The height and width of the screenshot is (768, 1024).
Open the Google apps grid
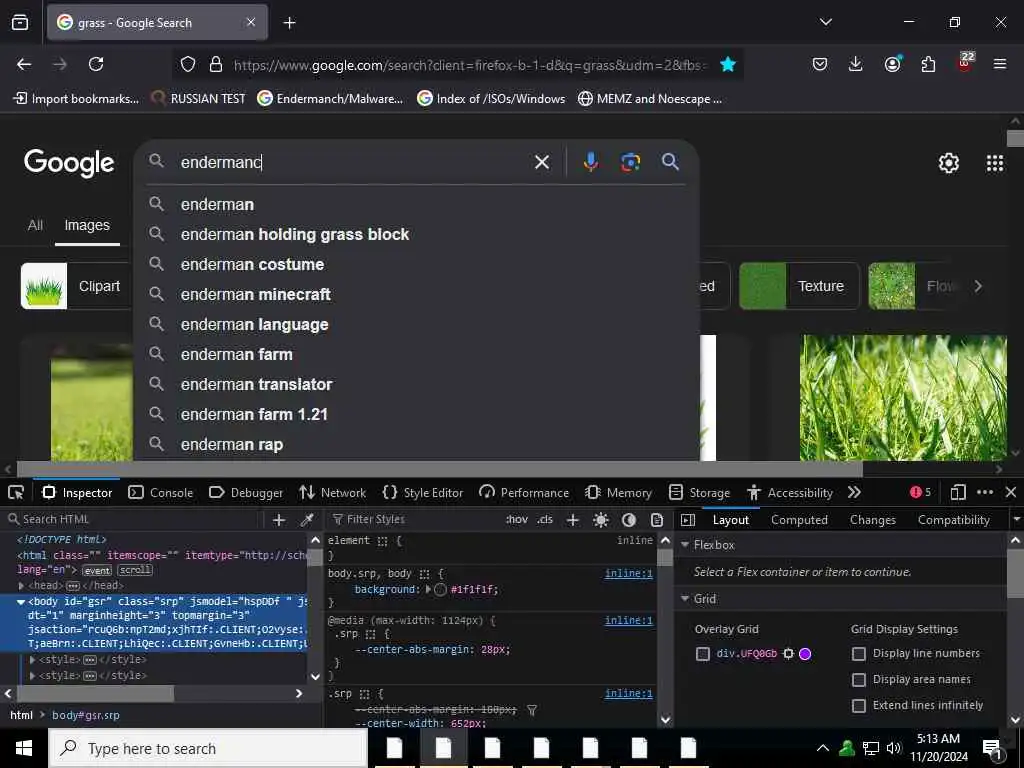[995, 163]
